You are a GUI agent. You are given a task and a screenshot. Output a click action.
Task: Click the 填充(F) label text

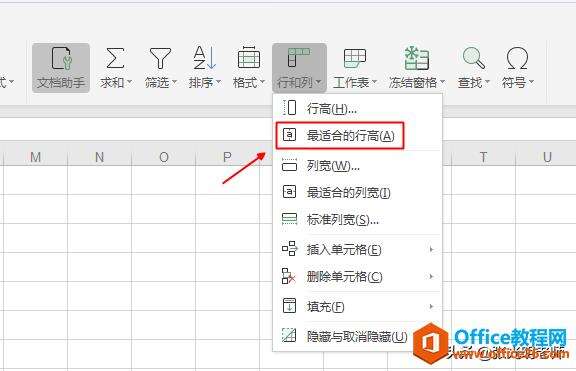[x=325, y=306]
